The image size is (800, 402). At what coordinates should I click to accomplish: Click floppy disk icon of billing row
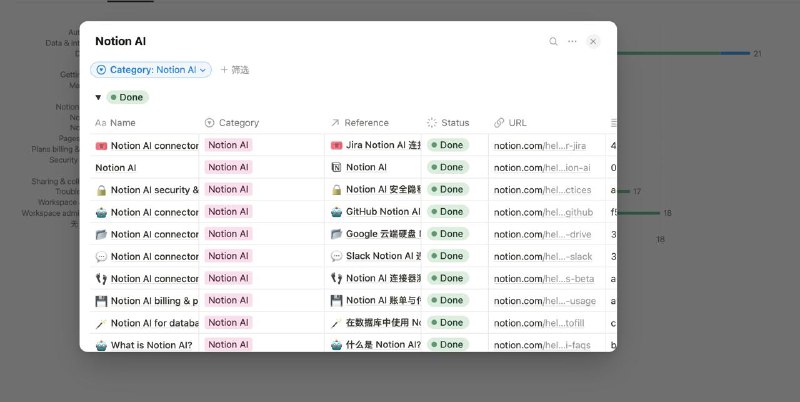click(101, 301)
